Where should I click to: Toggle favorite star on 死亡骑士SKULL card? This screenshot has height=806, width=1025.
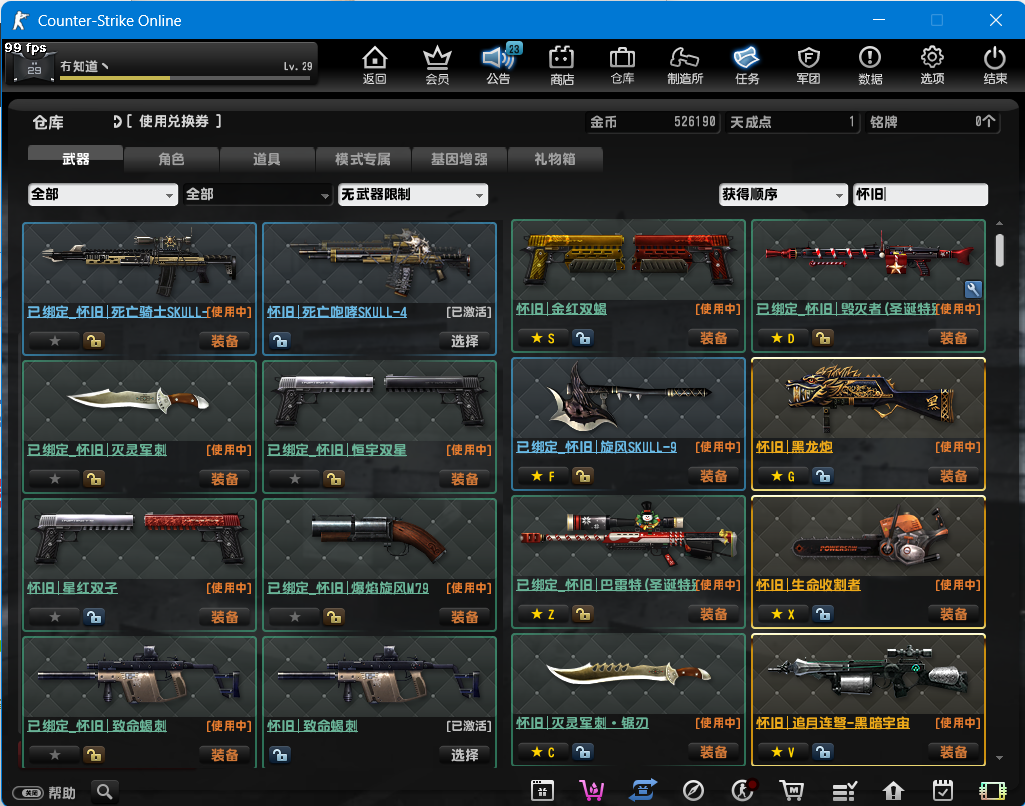pos(54,341)
